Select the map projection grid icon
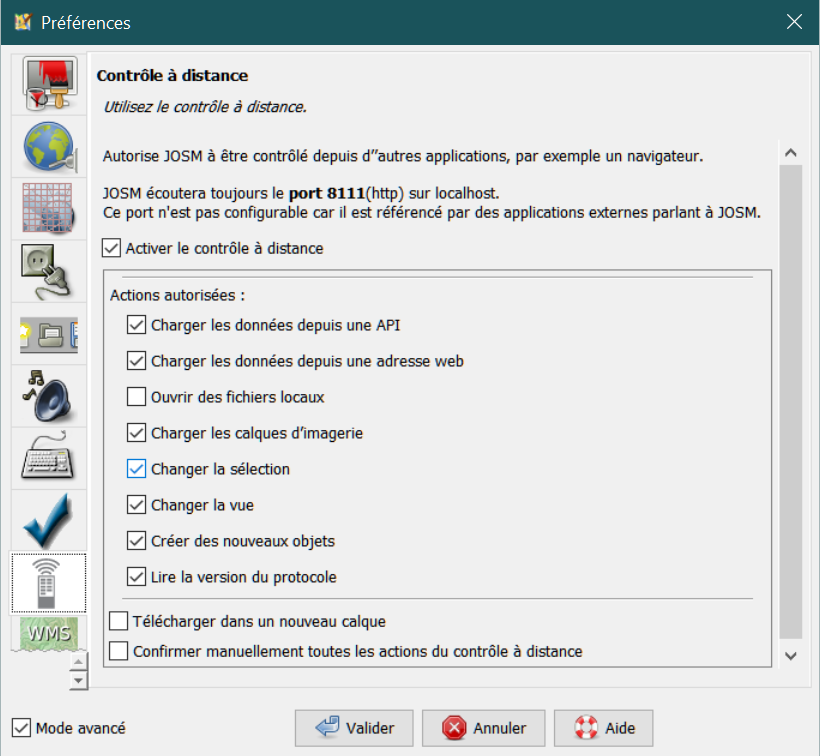 tap(48, 209)
